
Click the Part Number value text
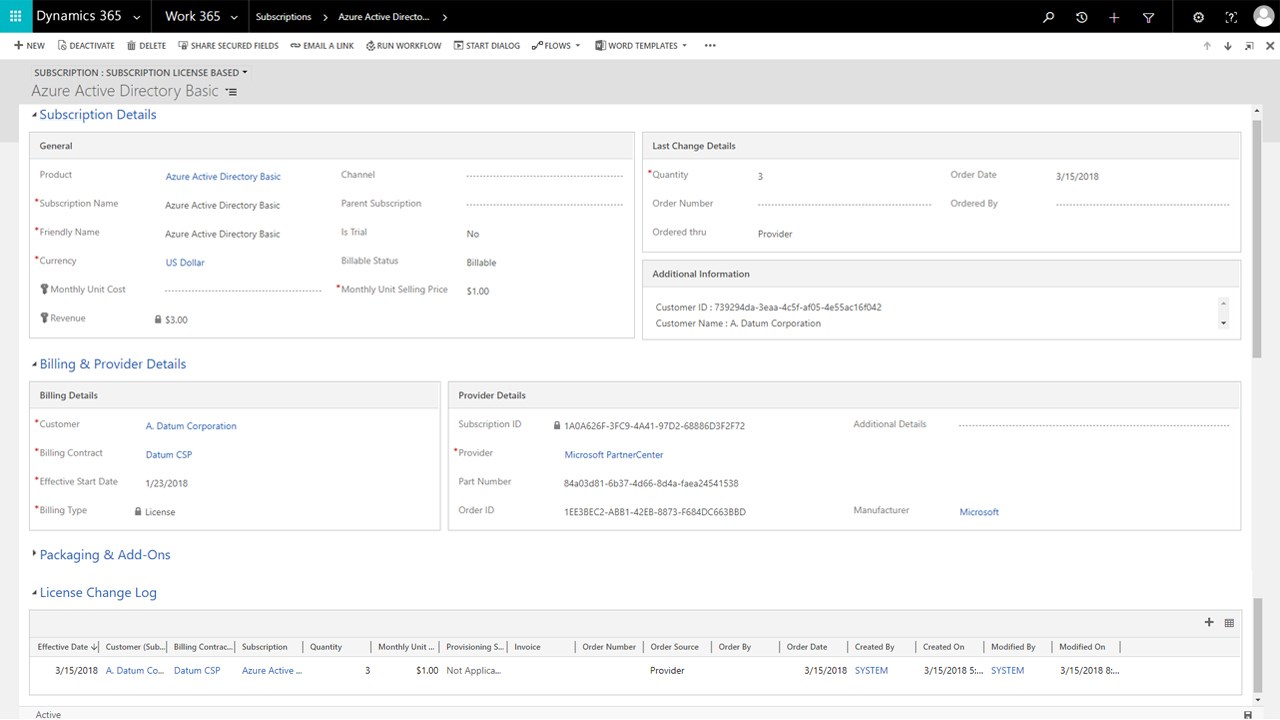click(651, 484)
